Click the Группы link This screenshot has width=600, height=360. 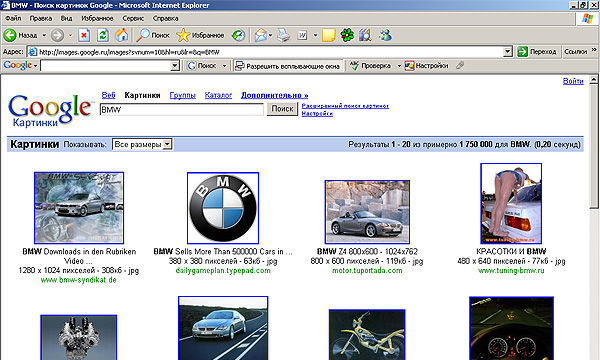click(183, 95)
